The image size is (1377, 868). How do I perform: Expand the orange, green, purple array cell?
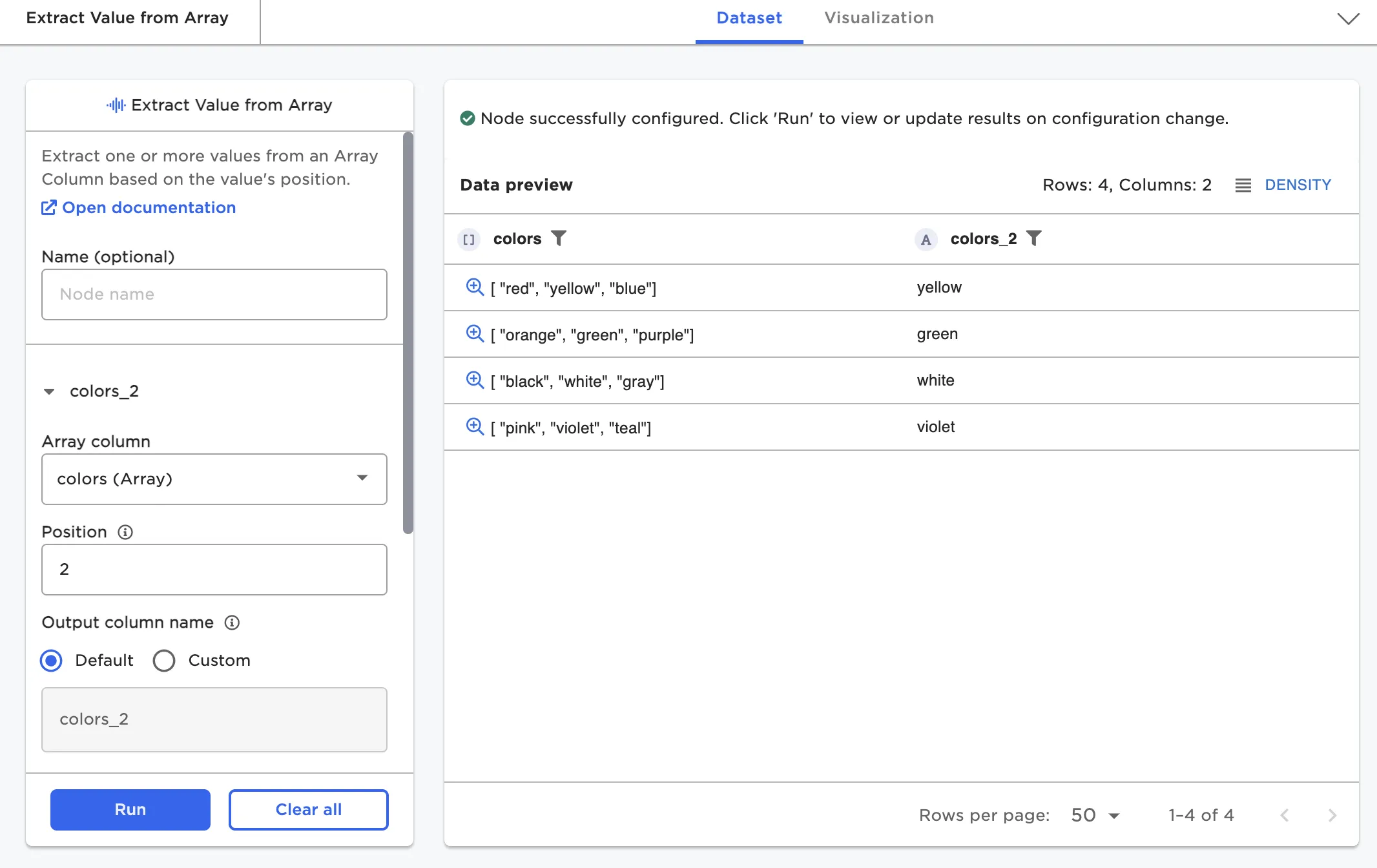pyautogui.click(x=475, y=333)
